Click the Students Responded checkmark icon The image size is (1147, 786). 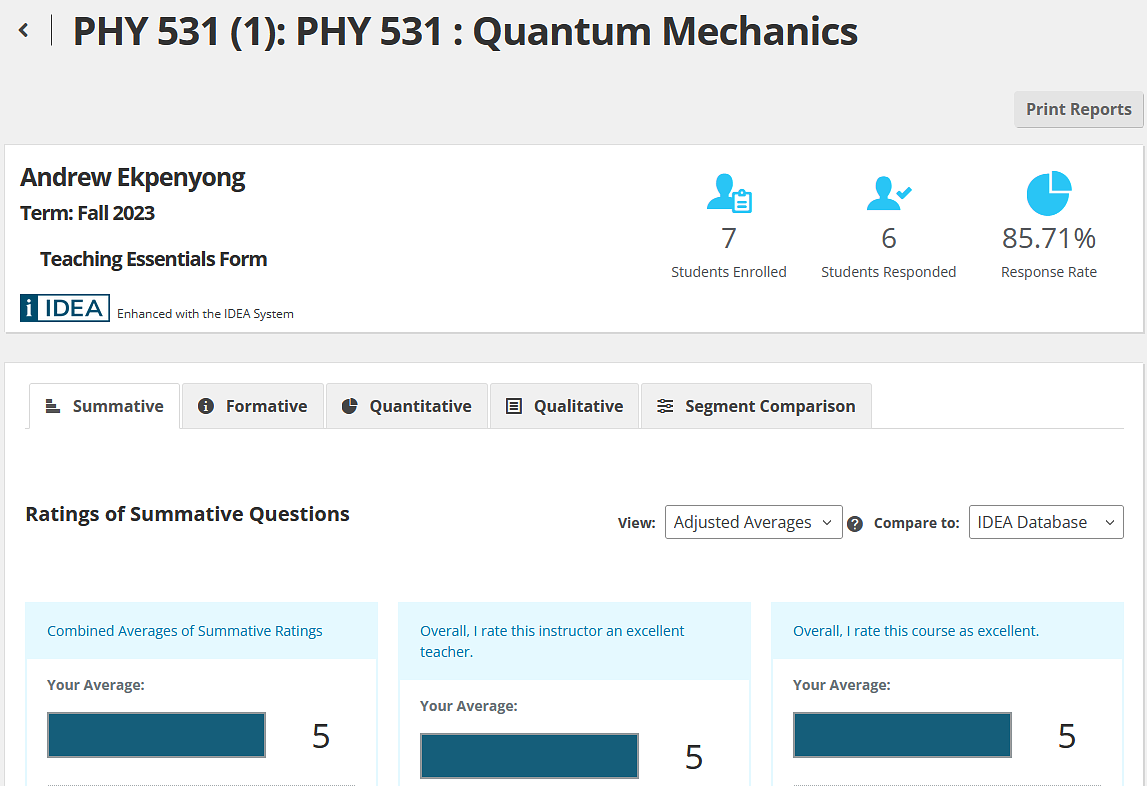point(888,193)
